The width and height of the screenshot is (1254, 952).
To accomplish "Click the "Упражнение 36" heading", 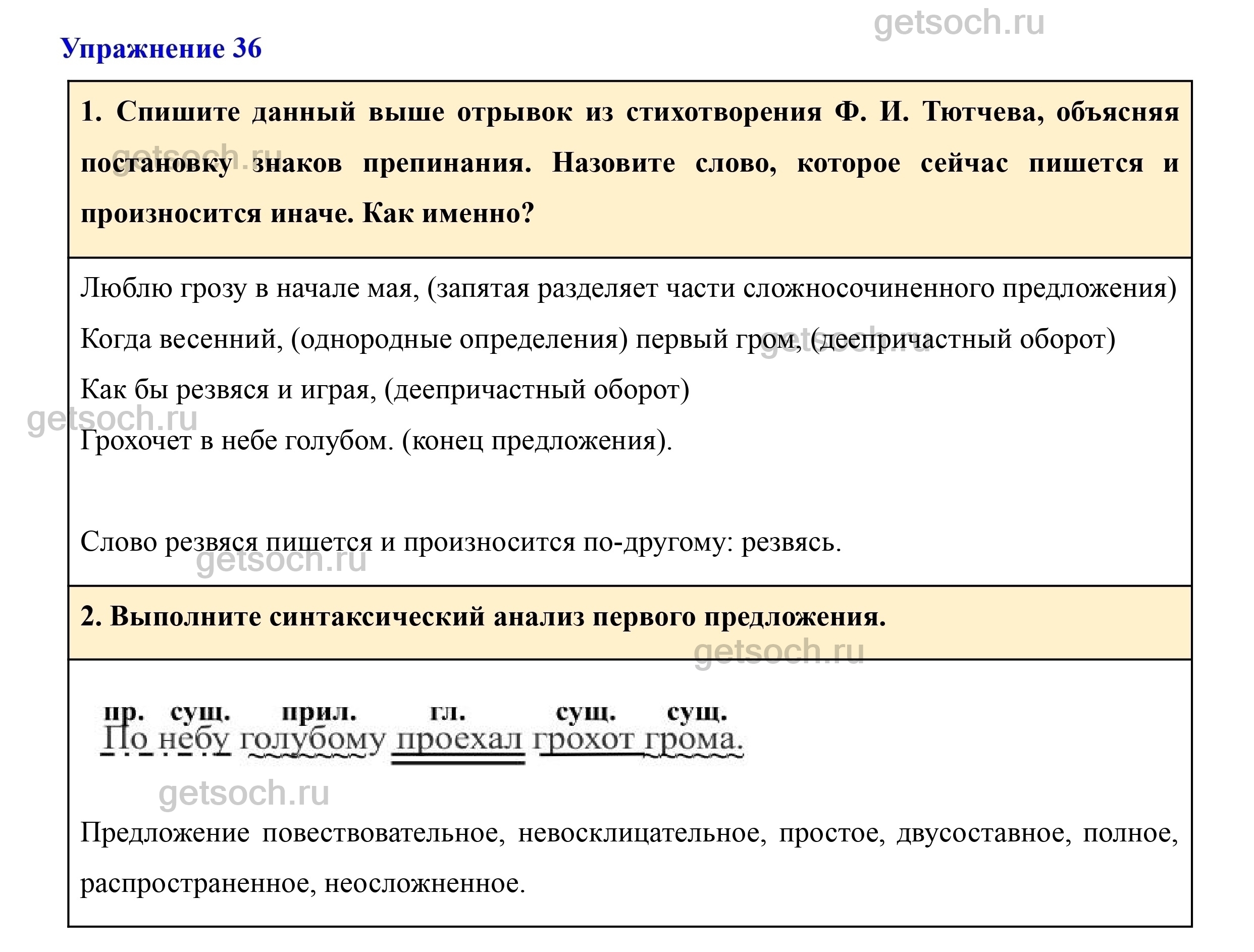I will pyautogui.click(x=161, y=48).
